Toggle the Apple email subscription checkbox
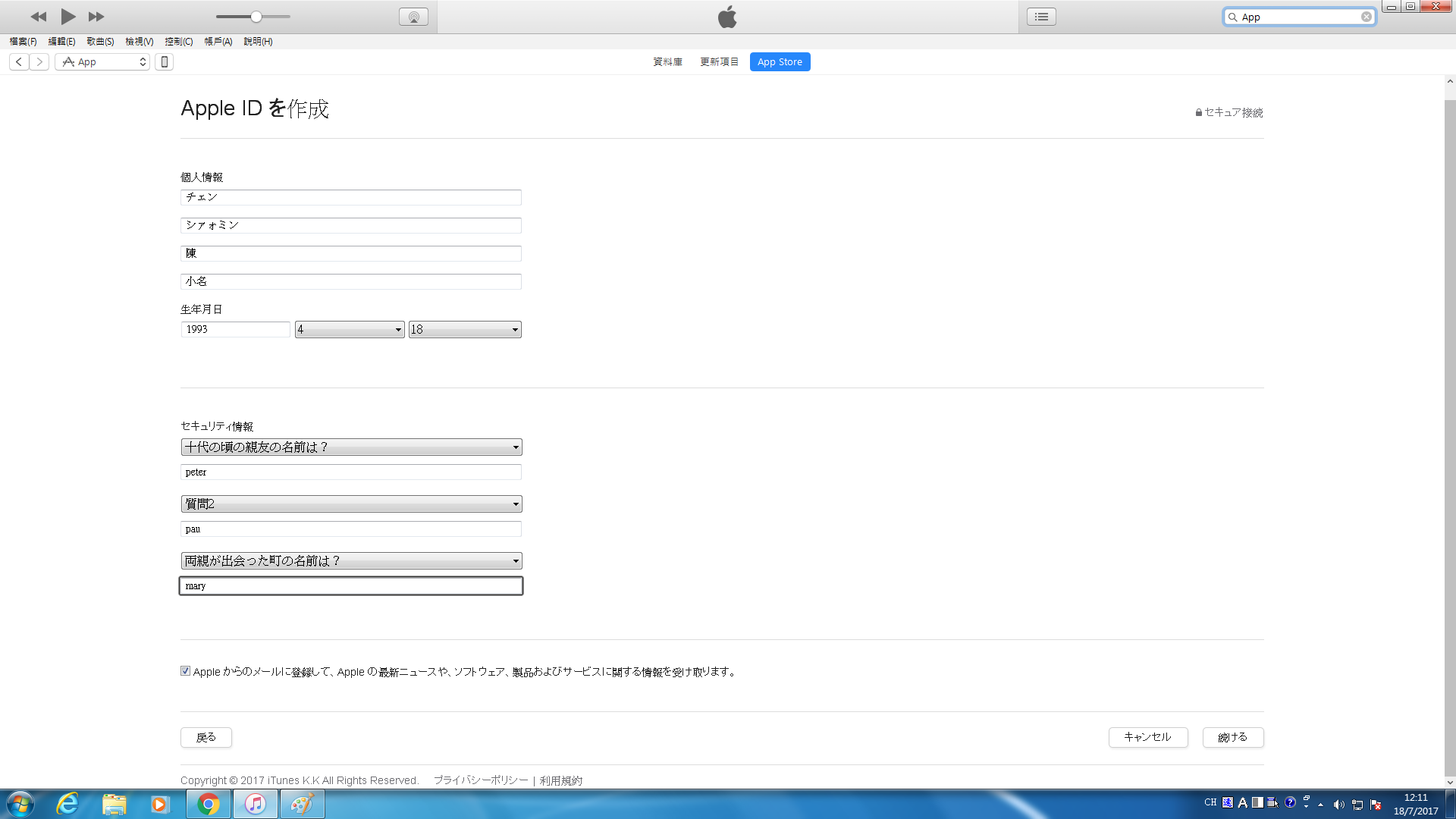Image resolution: width=1456 pixels, height=819 pixels. coord(185,671)
